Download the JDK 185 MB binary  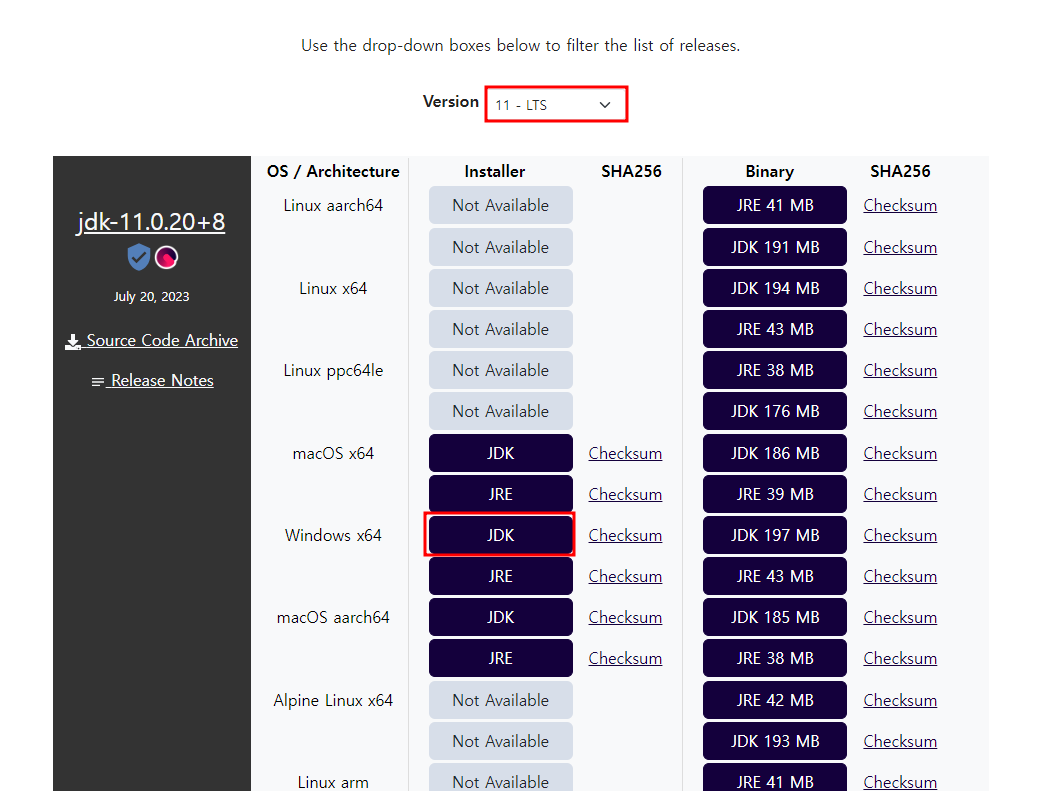click(x=775, y=617)
